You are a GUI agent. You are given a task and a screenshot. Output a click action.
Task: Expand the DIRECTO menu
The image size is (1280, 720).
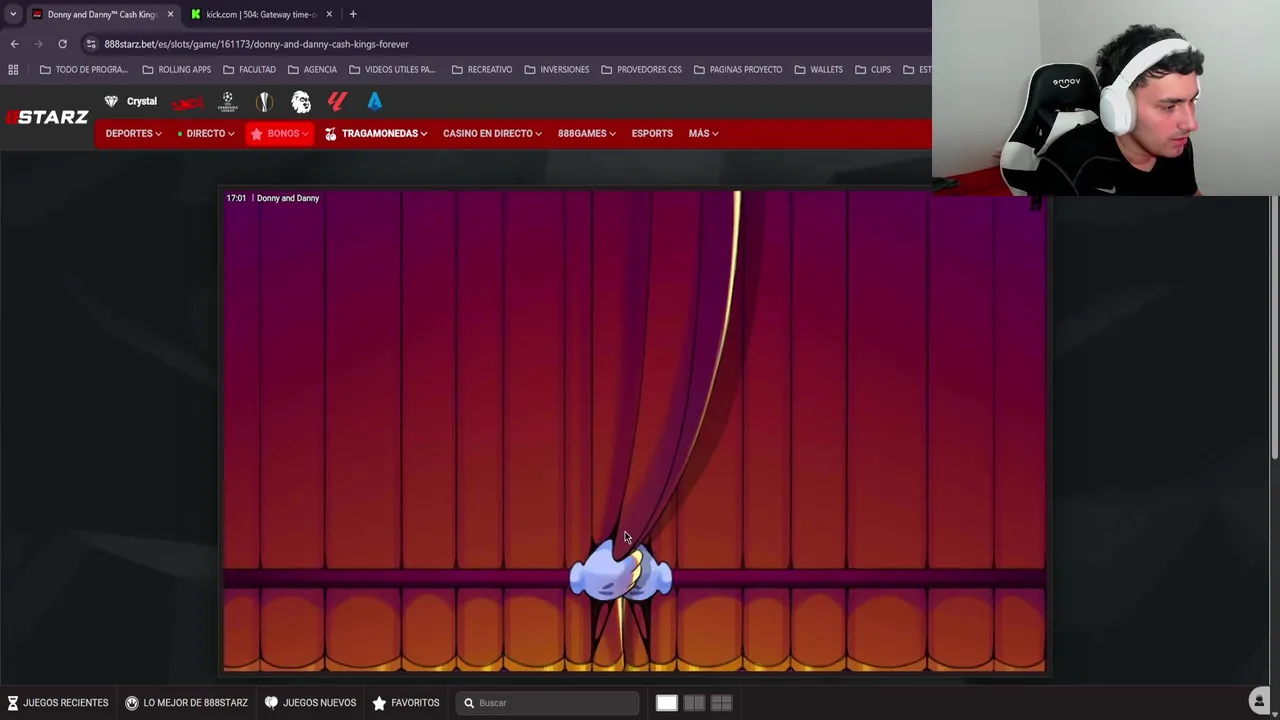[x=206, y=133]
